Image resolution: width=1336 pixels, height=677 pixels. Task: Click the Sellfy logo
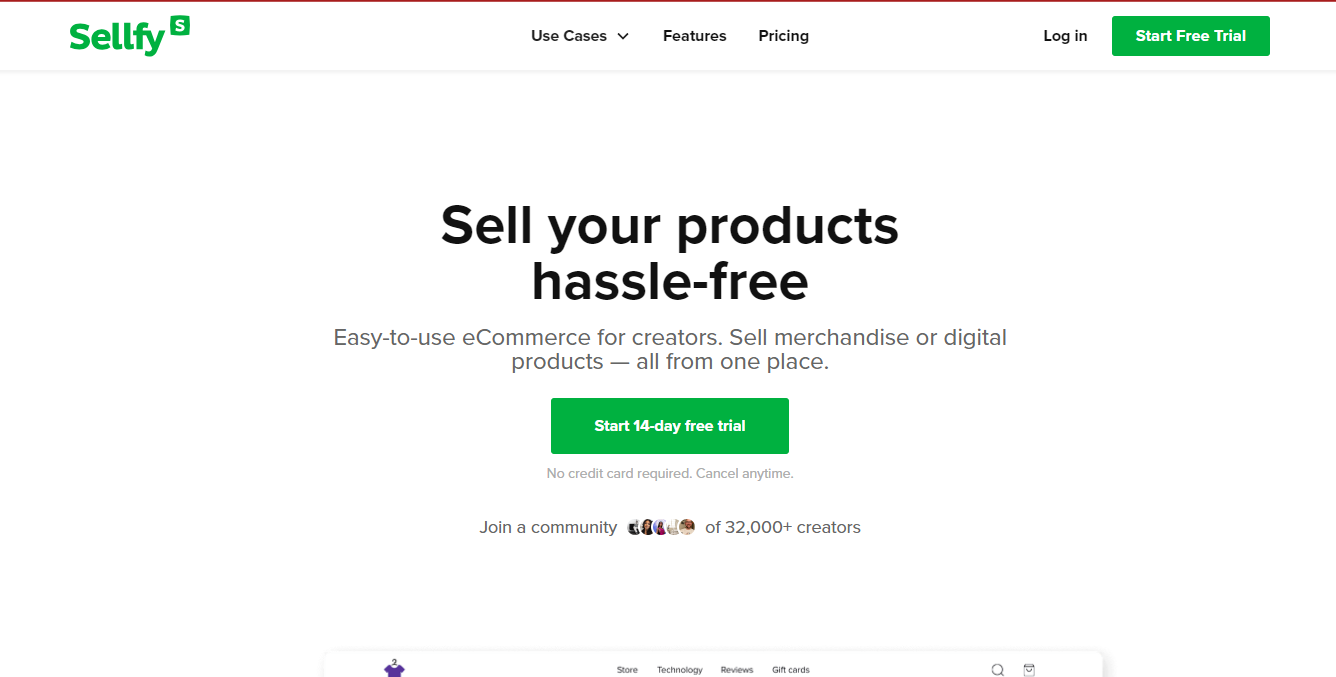point(117,37)
